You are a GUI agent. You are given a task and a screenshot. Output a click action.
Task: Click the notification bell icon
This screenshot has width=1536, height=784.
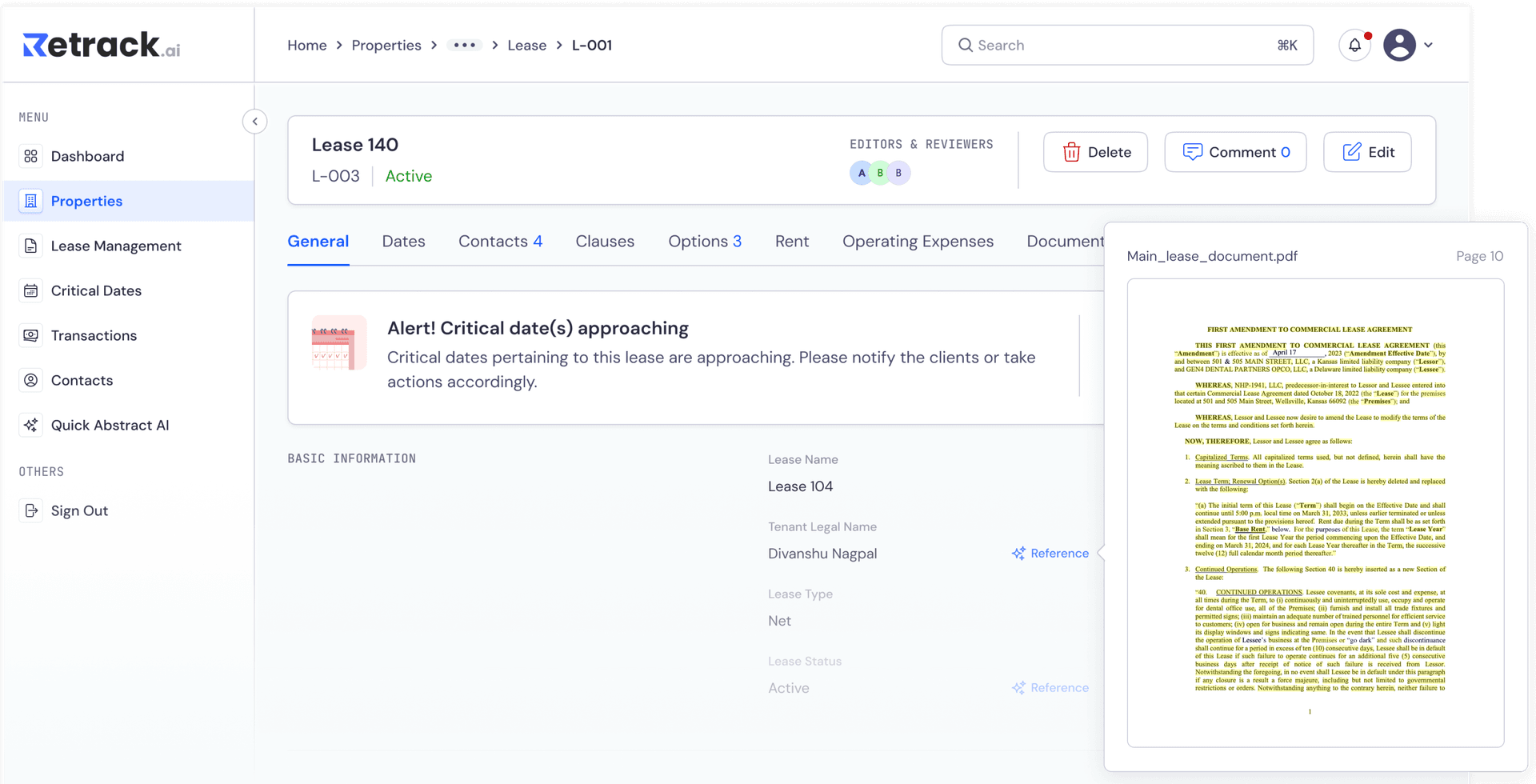1354,46
